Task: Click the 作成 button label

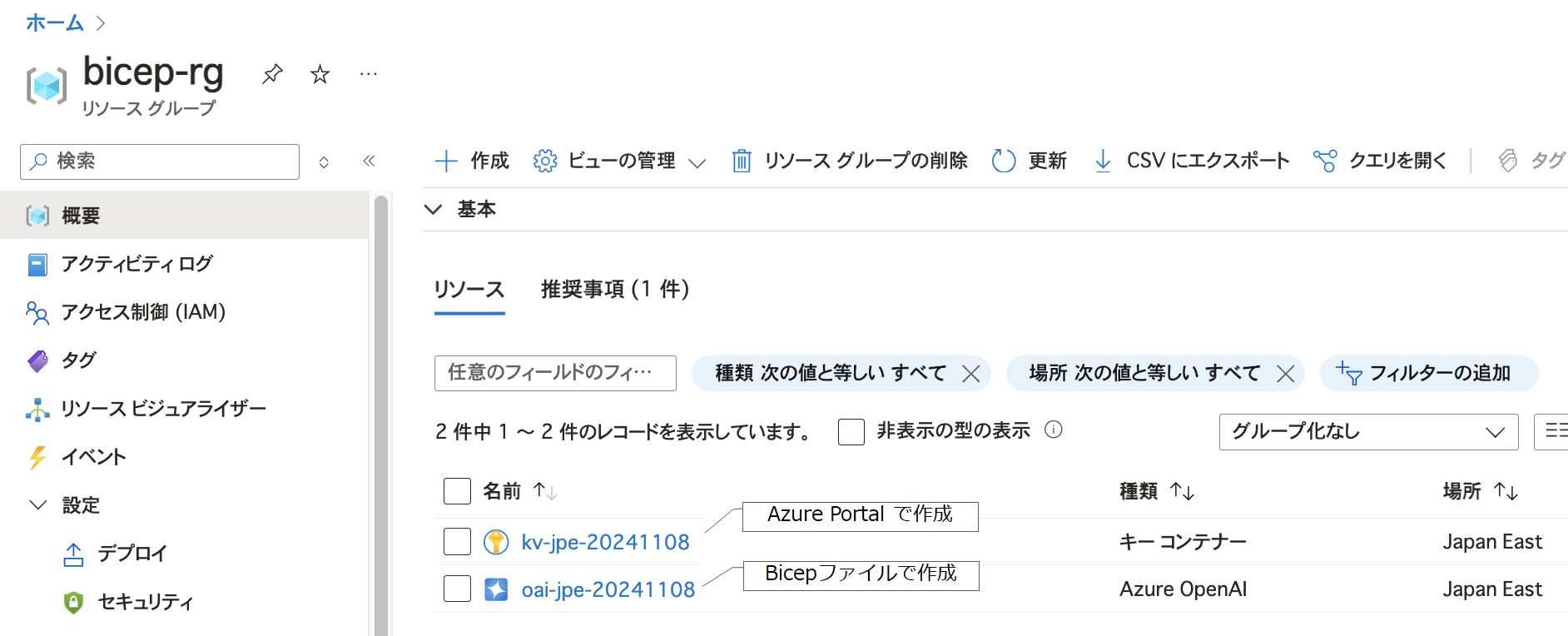Action: click(489, 161)
